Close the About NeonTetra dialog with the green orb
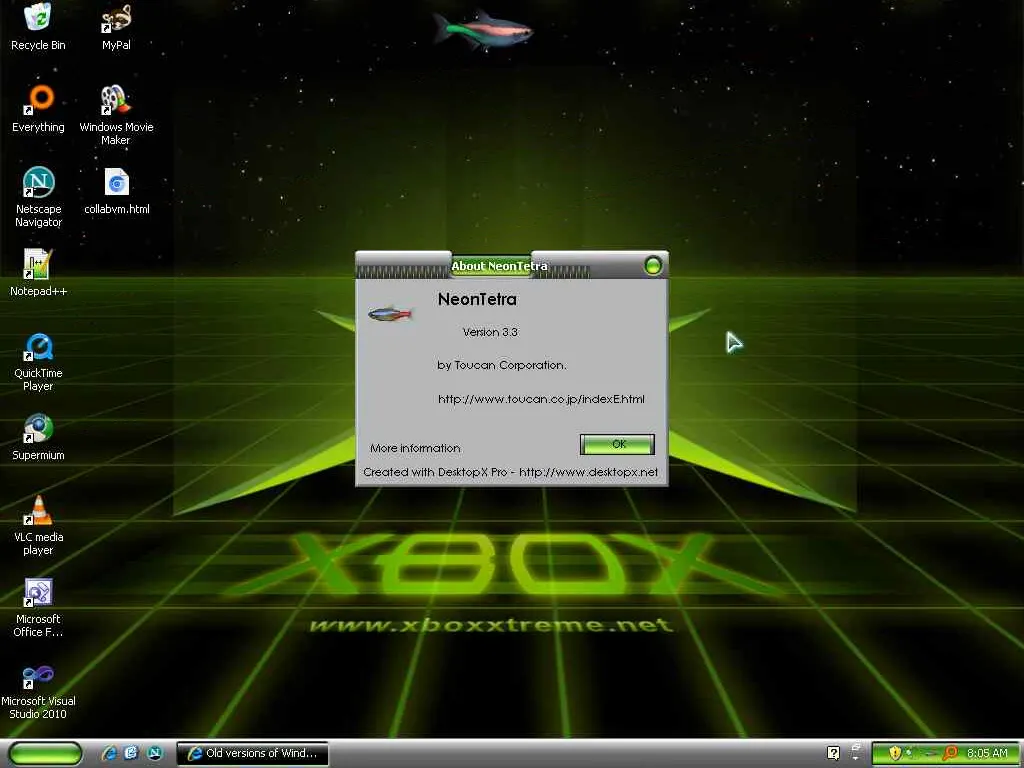This screenshot has width=1024, height=768. coord(652,265)
